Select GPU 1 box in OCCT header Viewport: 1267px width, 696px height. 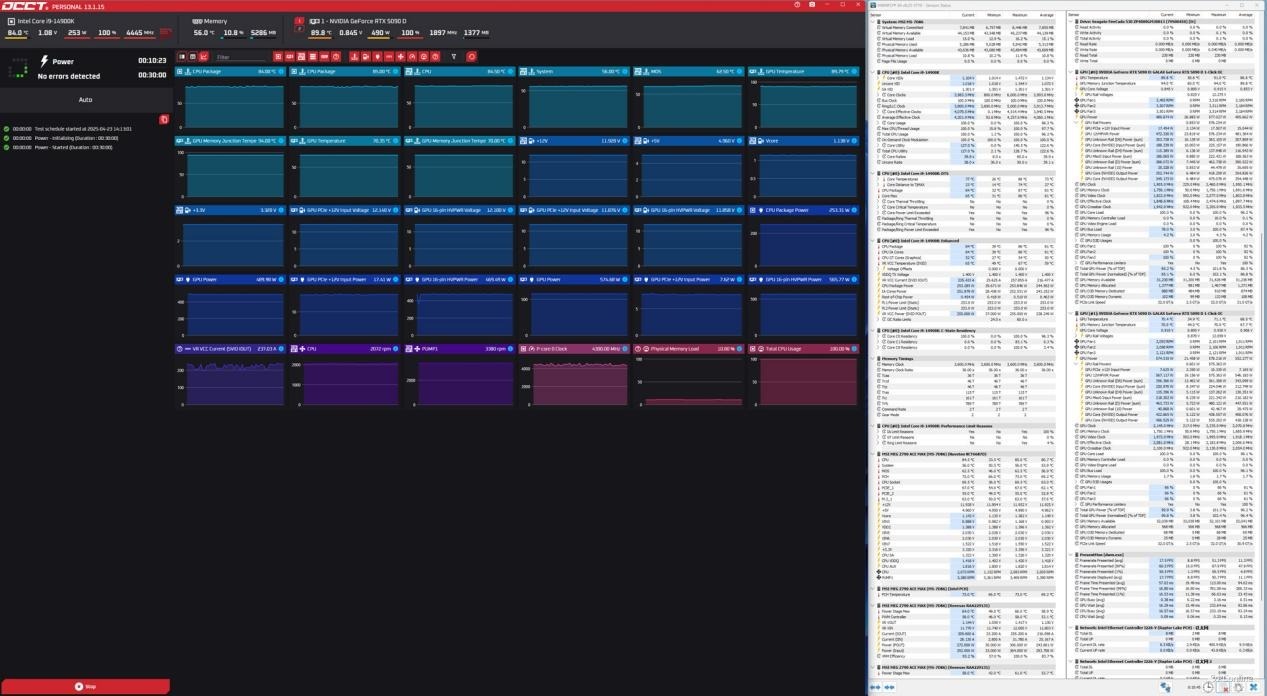click(299, 20)
